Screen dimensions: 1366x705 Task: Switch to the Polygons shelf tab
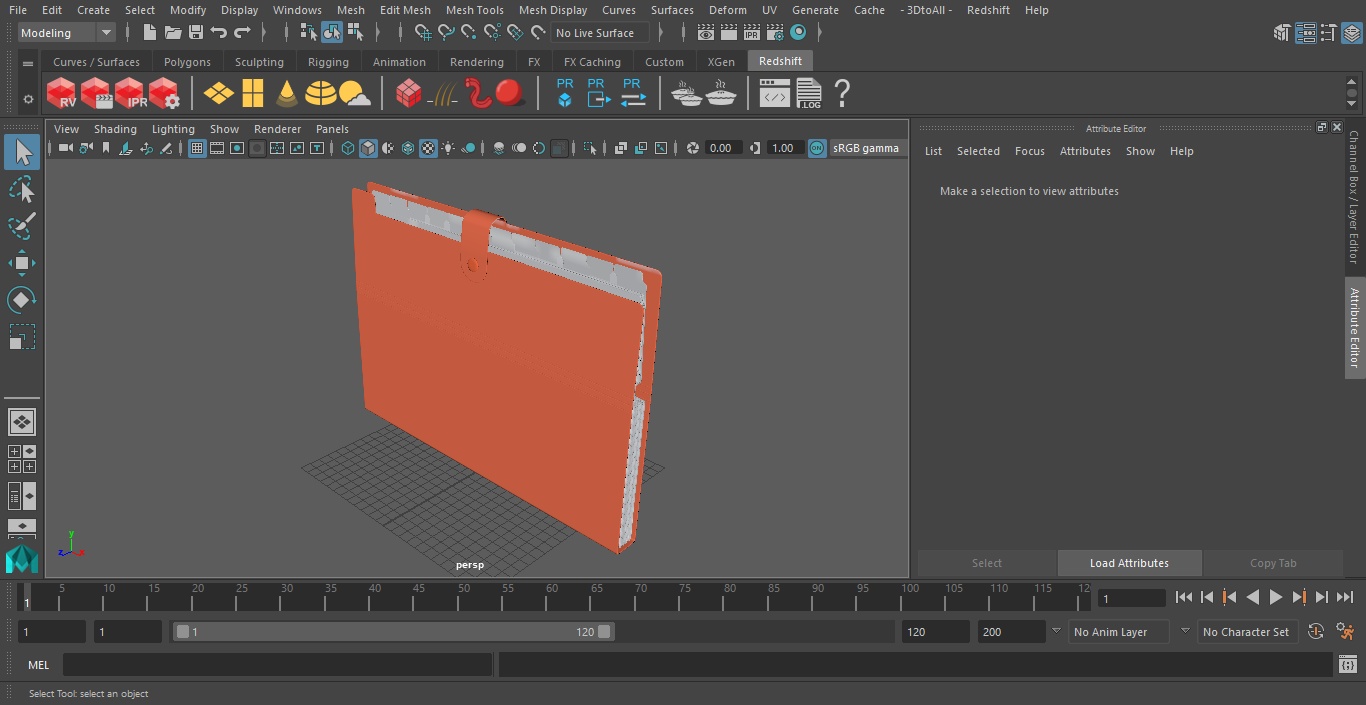tap(187, 62)
